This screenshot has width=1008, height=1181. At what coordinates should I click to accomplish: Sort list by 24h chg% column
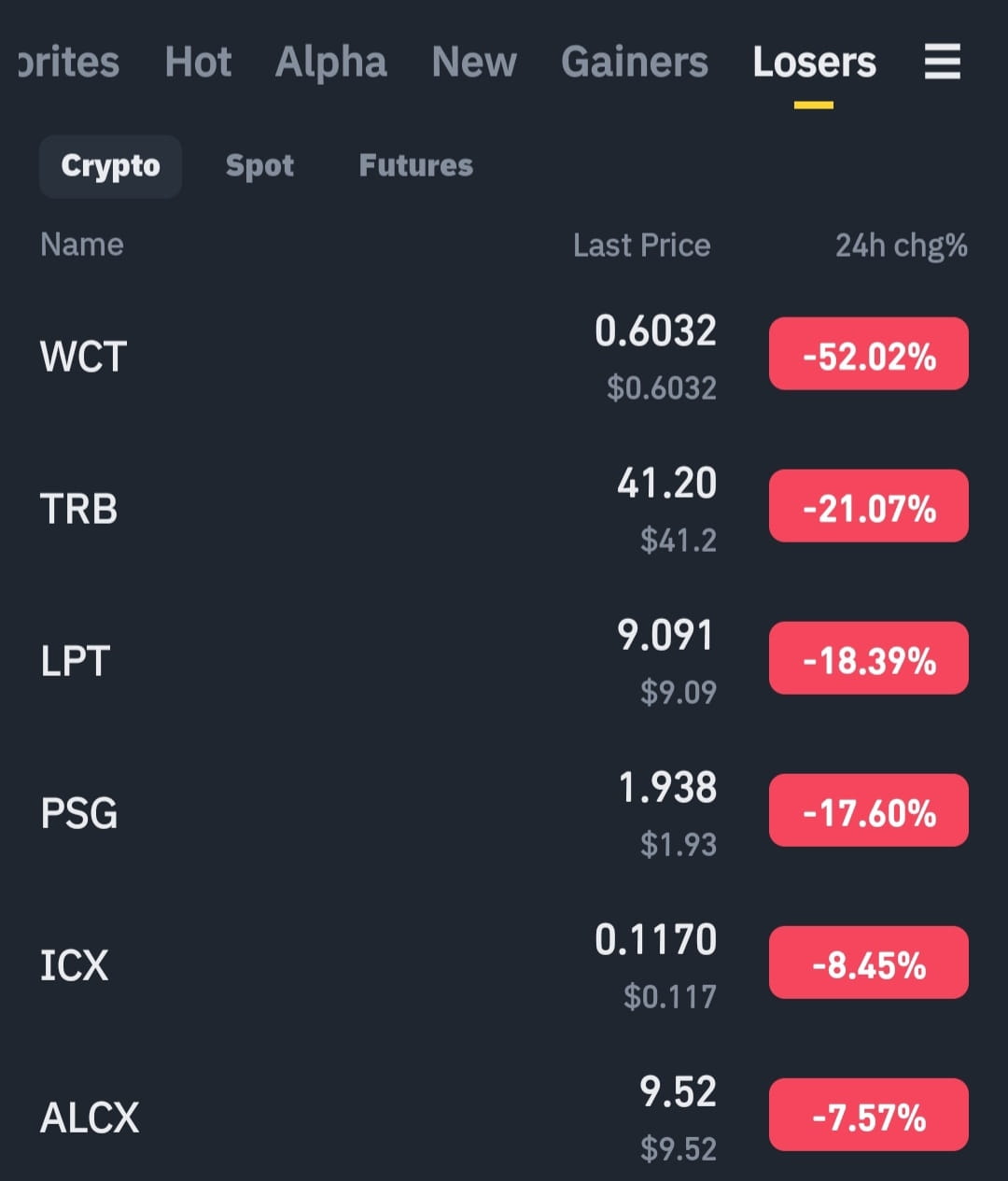(902, 246)
